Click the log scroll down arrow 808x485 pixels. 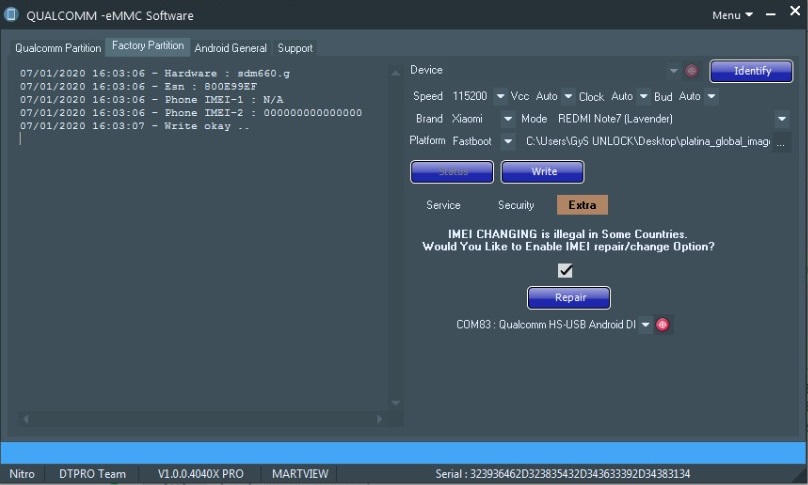coord(395,403)
